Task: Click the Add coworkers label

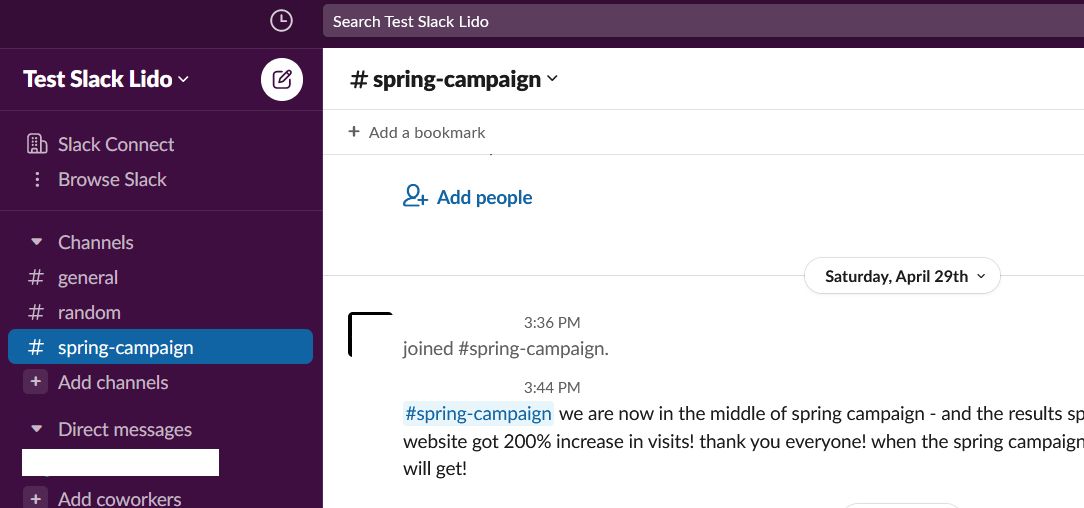Action: coord(120,498)
